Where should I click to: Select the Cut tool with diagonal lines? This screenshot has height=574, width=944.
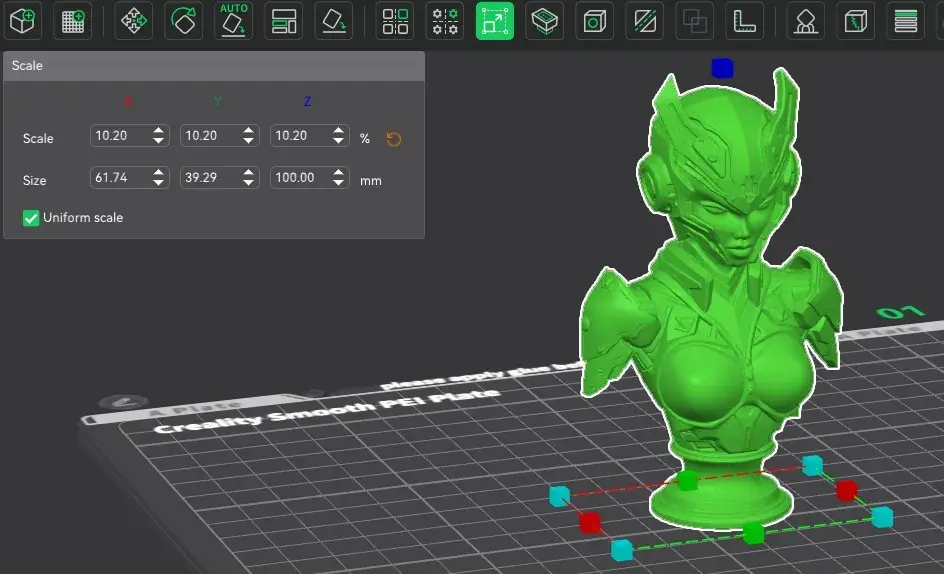point(645,21)
